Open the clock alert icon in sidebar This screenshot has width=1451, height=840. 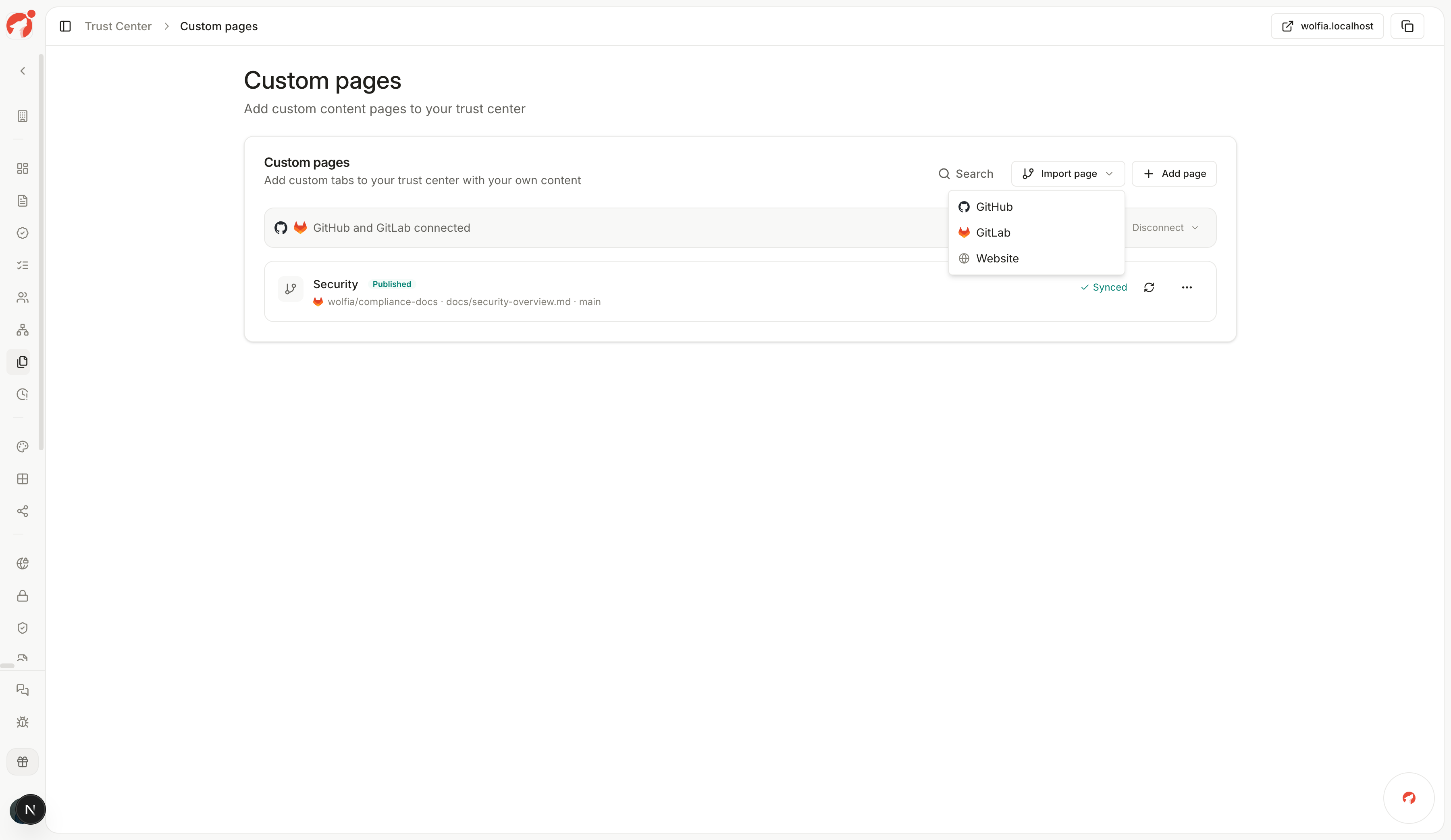tap(23, 394)
